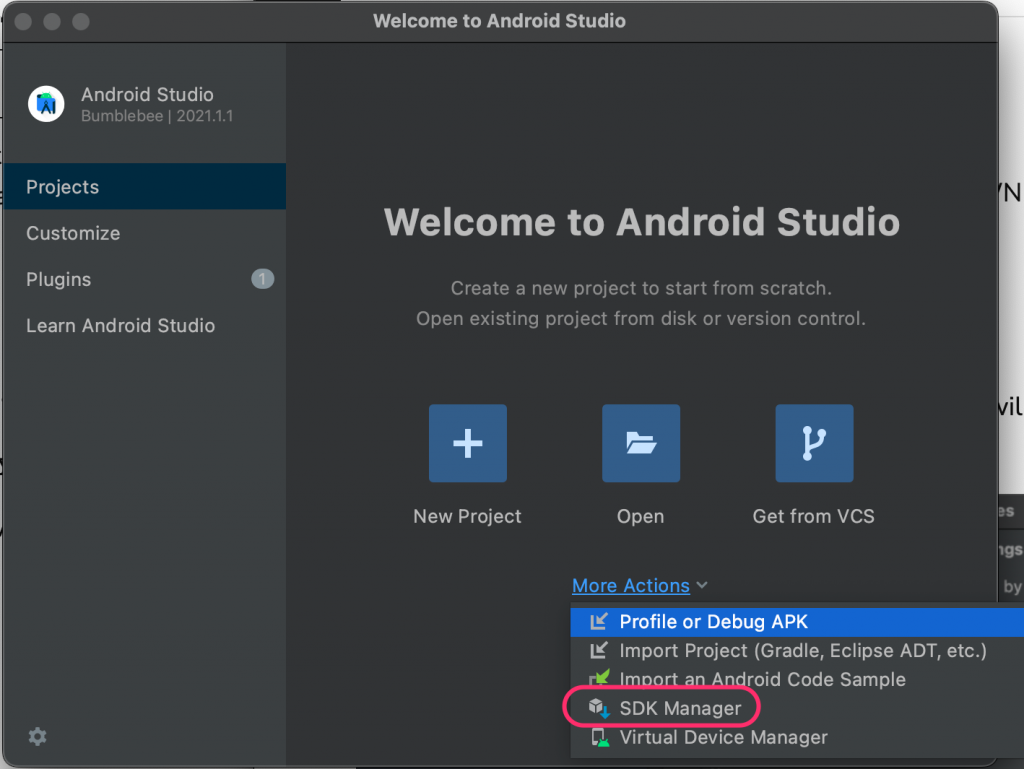Click 'Open existing project from disk or version control.'
The height and width of the screenshot is (769, 1024).
click(641, 319)
